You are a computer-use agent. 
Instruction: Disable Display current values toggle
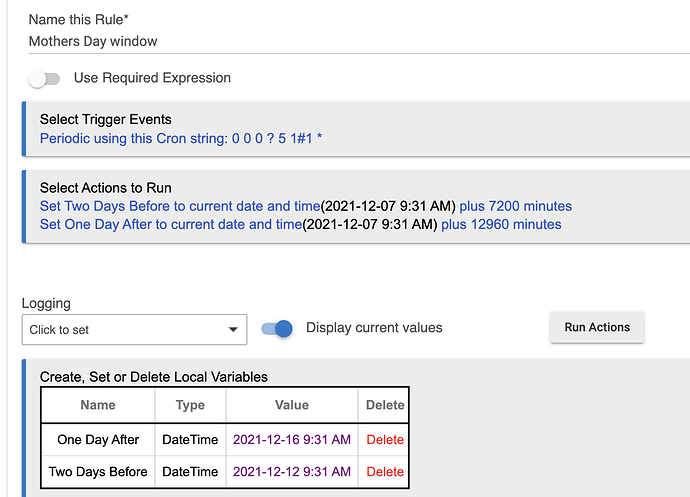[x=277, y=328]
